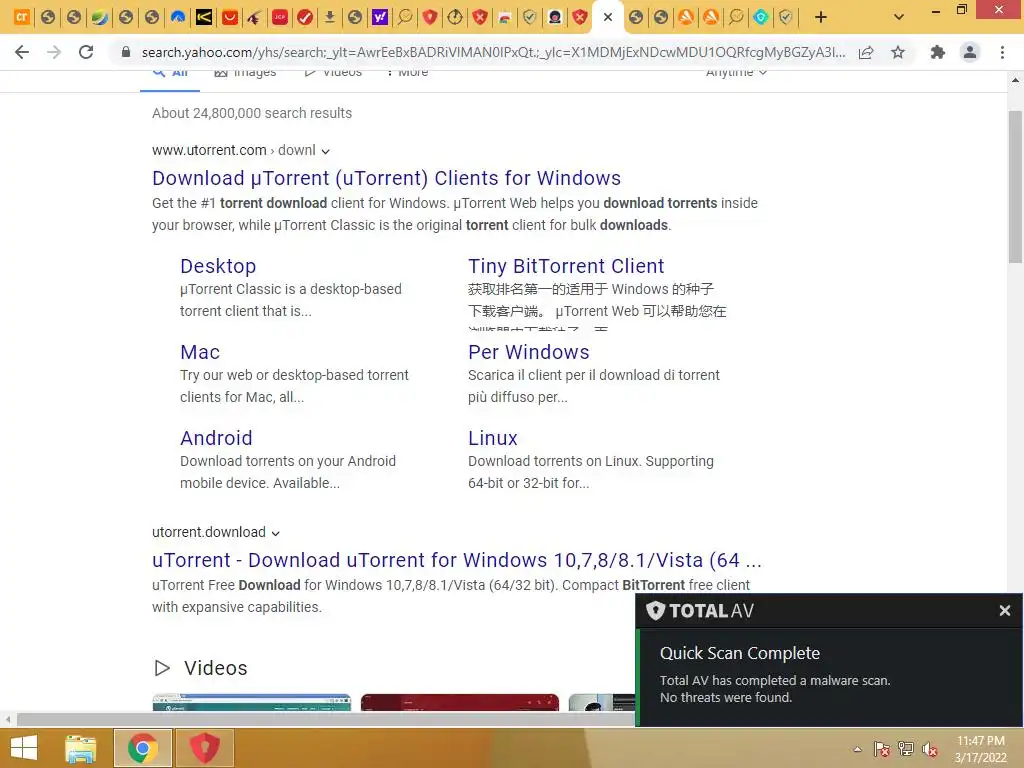
Task: Go forward with the forward arrow
Action: [x=54, y=52]
